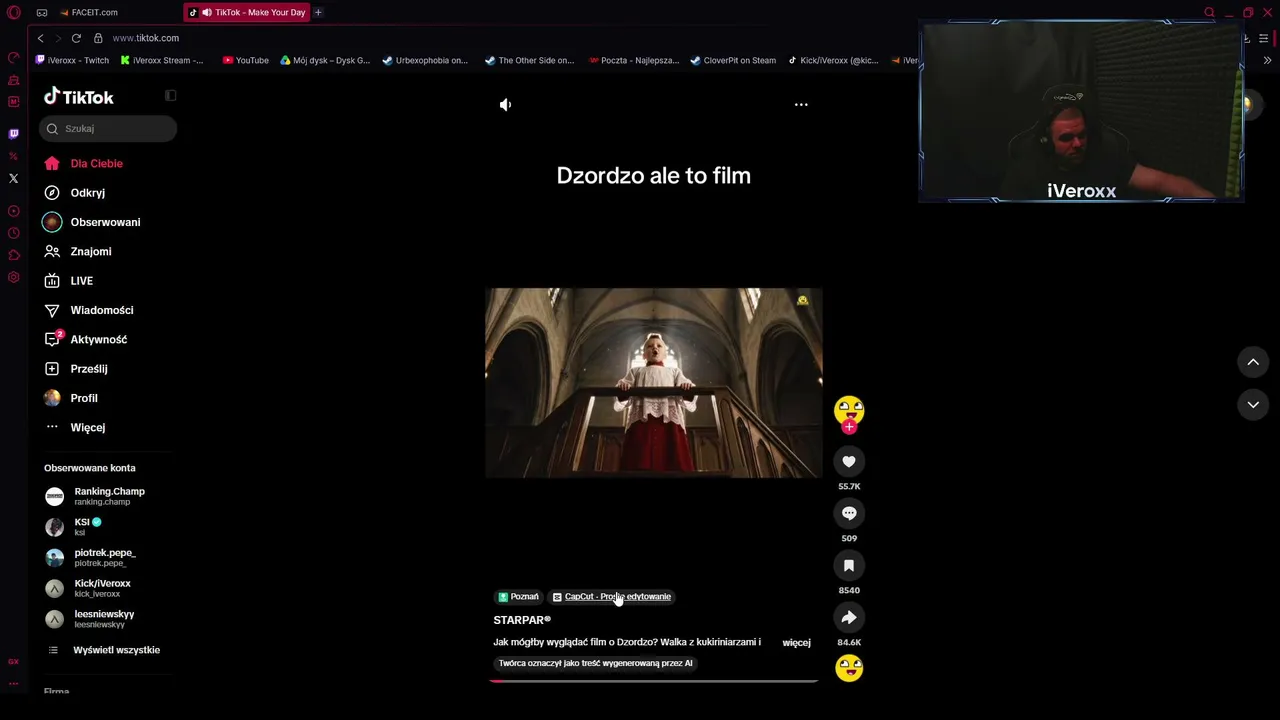Go back in browser history
Screen dimensions: 1280x720
click(40, 38)
